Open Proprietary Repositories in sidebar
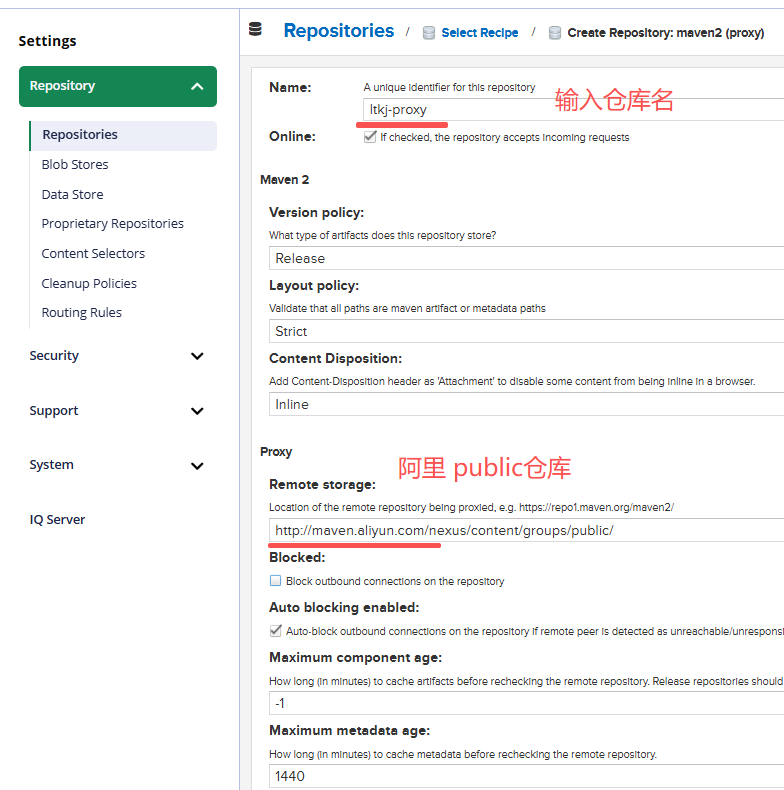Screen dimensions: 784x790 click(112, 224)
